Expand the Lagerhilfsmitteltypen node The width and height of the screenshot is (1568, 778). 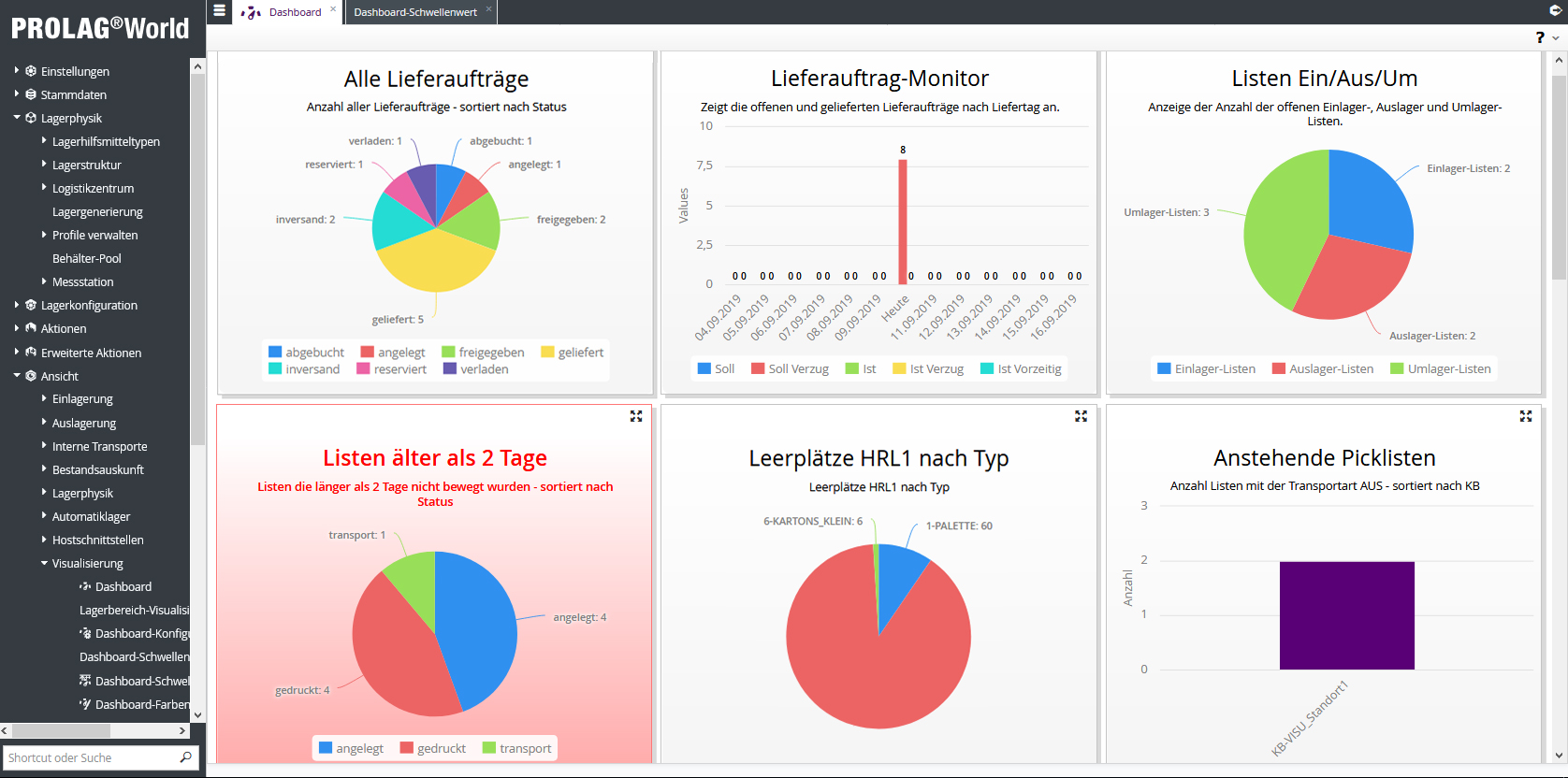click(44, 140)
